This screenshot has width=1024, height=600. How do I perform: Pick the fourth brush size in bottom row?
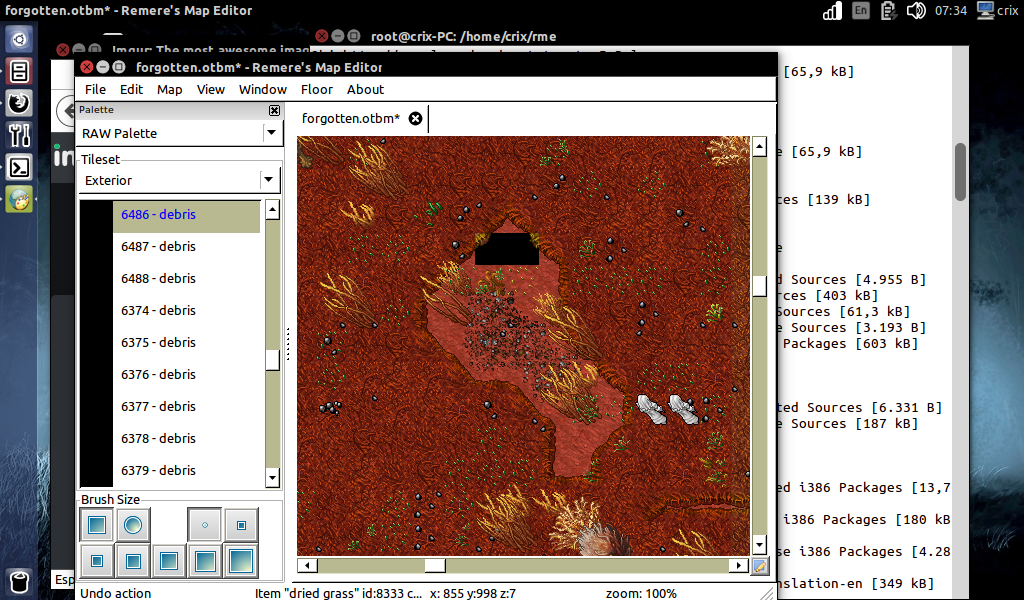[205, 561]
